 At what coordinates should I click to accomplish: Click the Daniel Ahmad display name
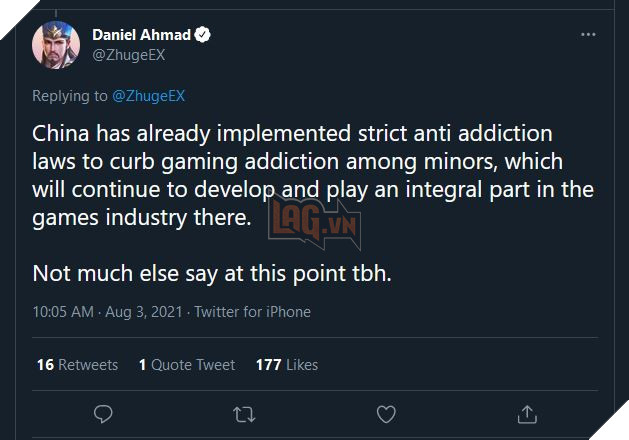(142, 34)
